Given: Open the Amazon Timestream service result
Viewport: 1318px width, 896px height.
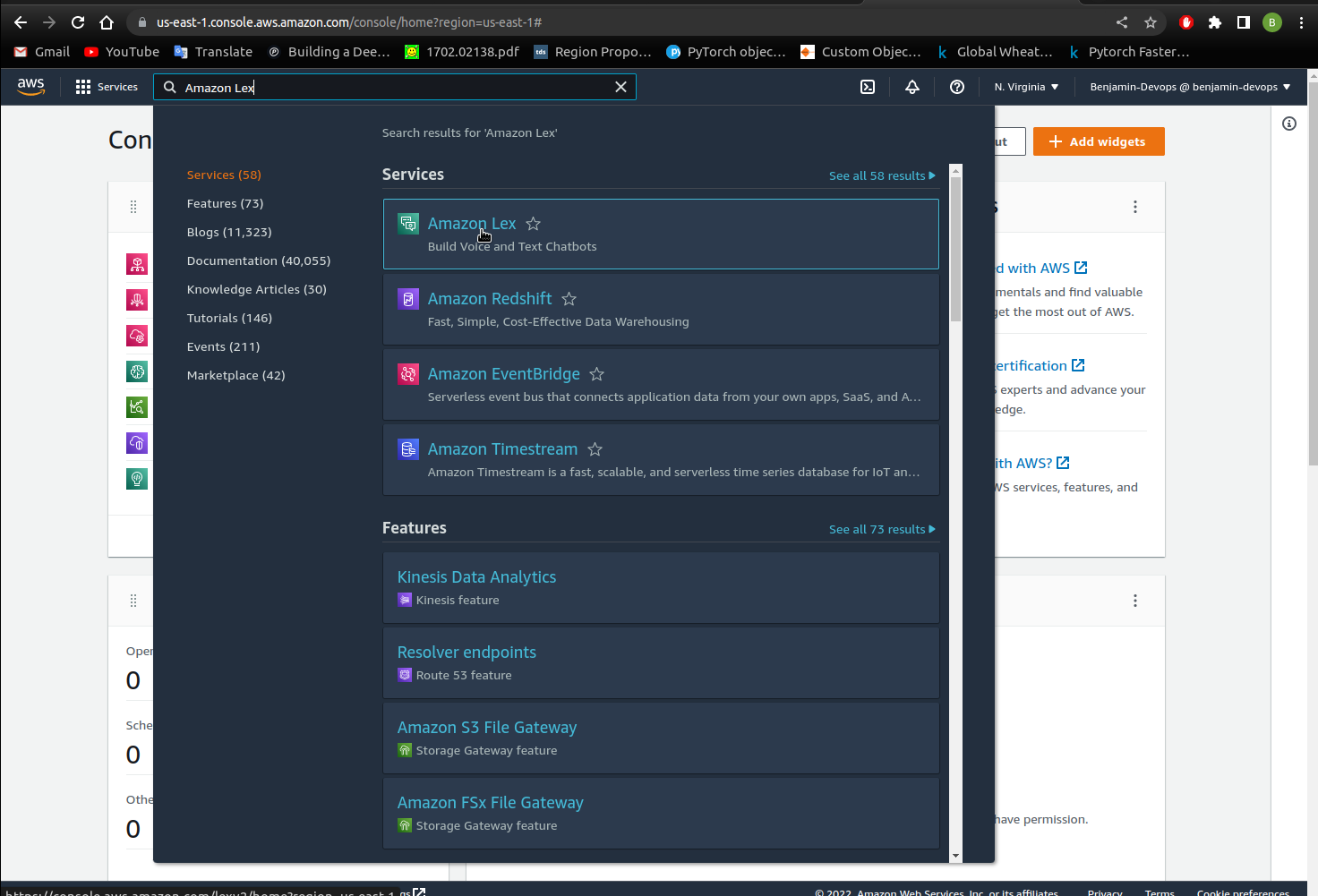Looking at the screenshot, I should tap(502, 449).
